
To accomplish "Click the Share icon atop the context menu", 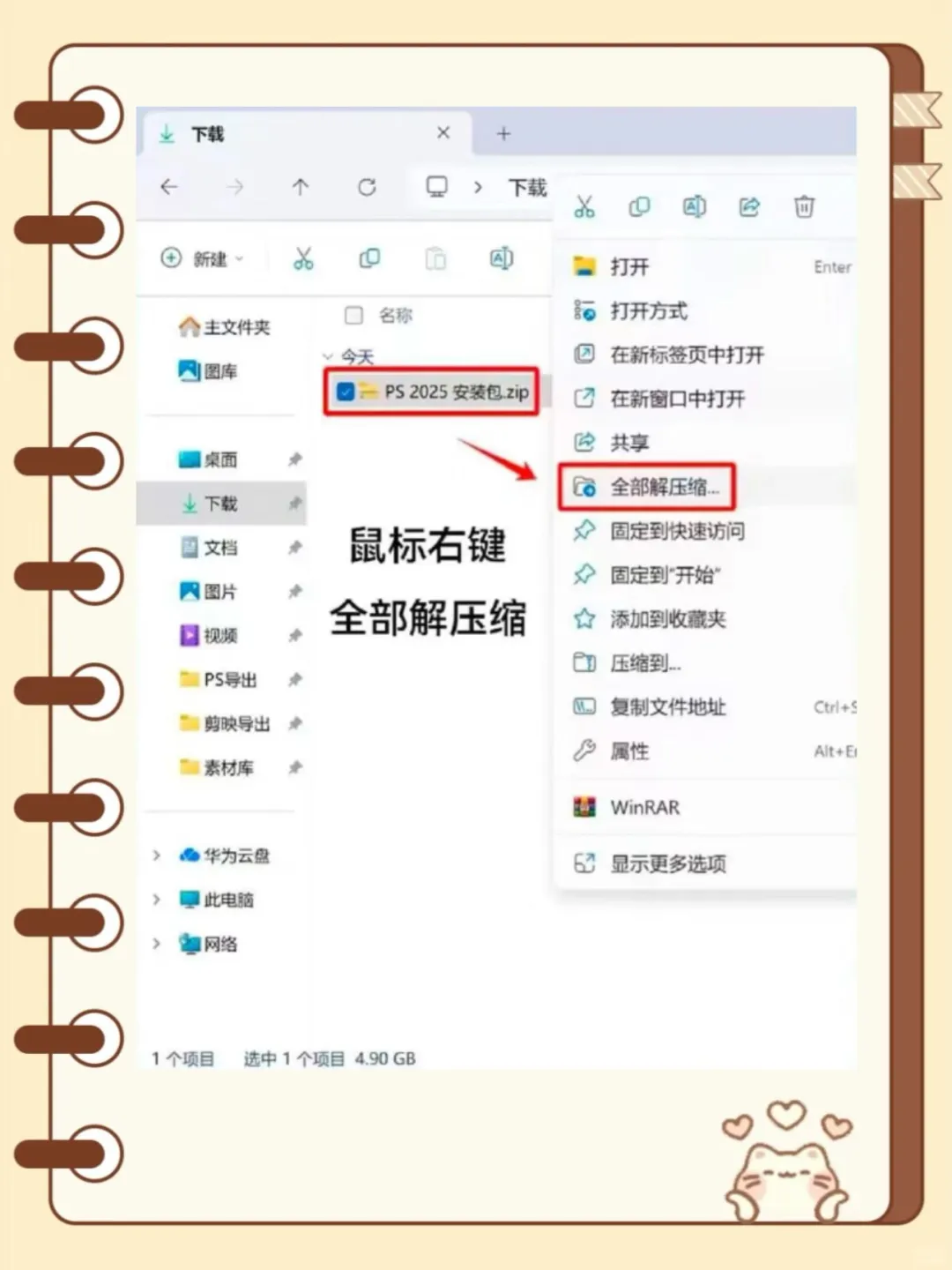I will pos(748,206).
